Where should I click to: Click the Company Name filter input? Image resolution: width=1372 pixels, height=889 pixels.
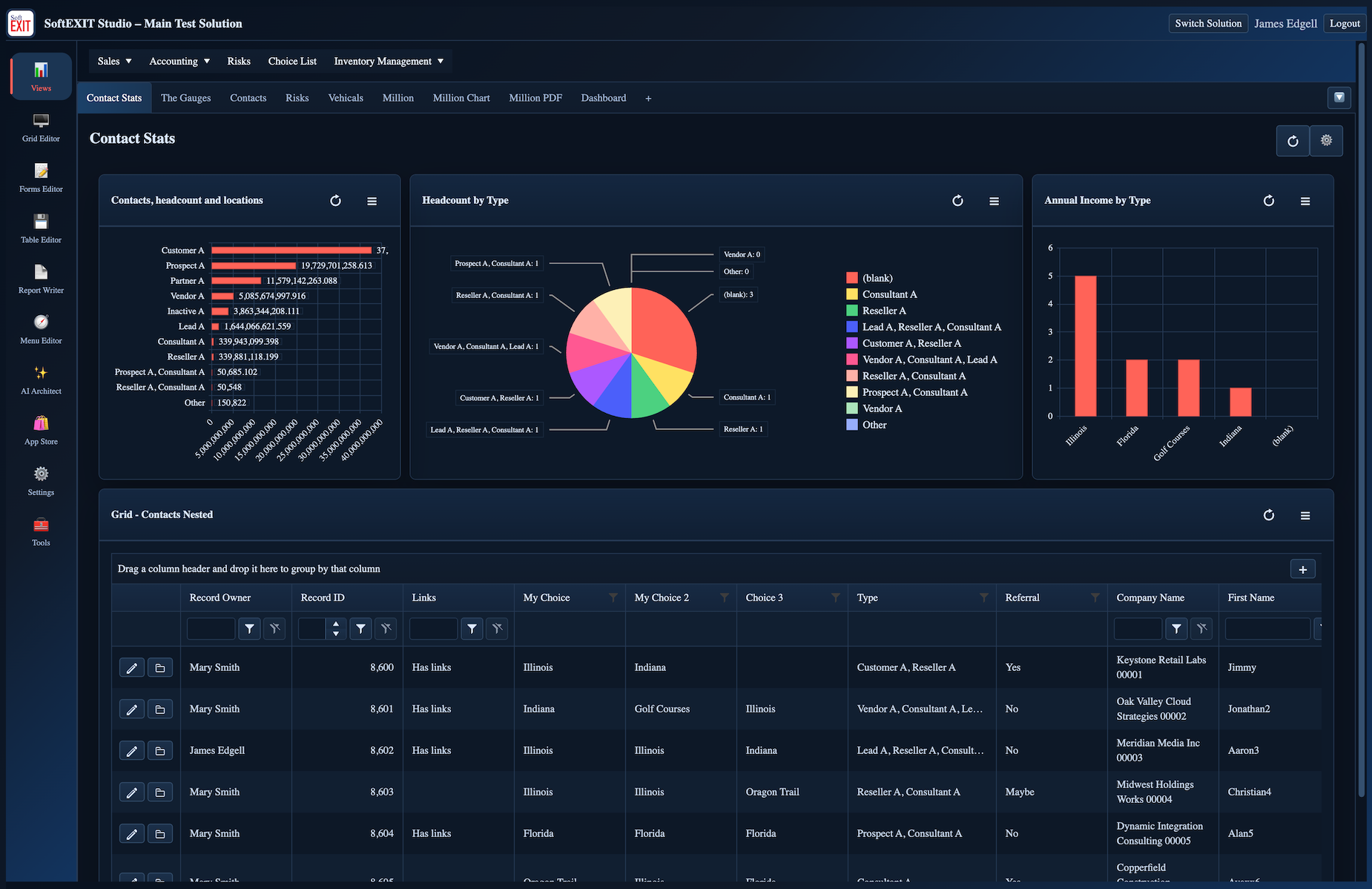coord(1138,629)
